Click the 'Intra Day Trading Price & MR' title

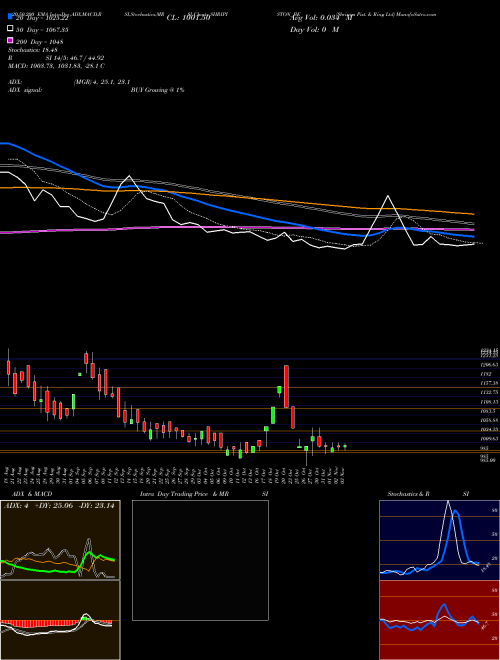coord(184,494)
